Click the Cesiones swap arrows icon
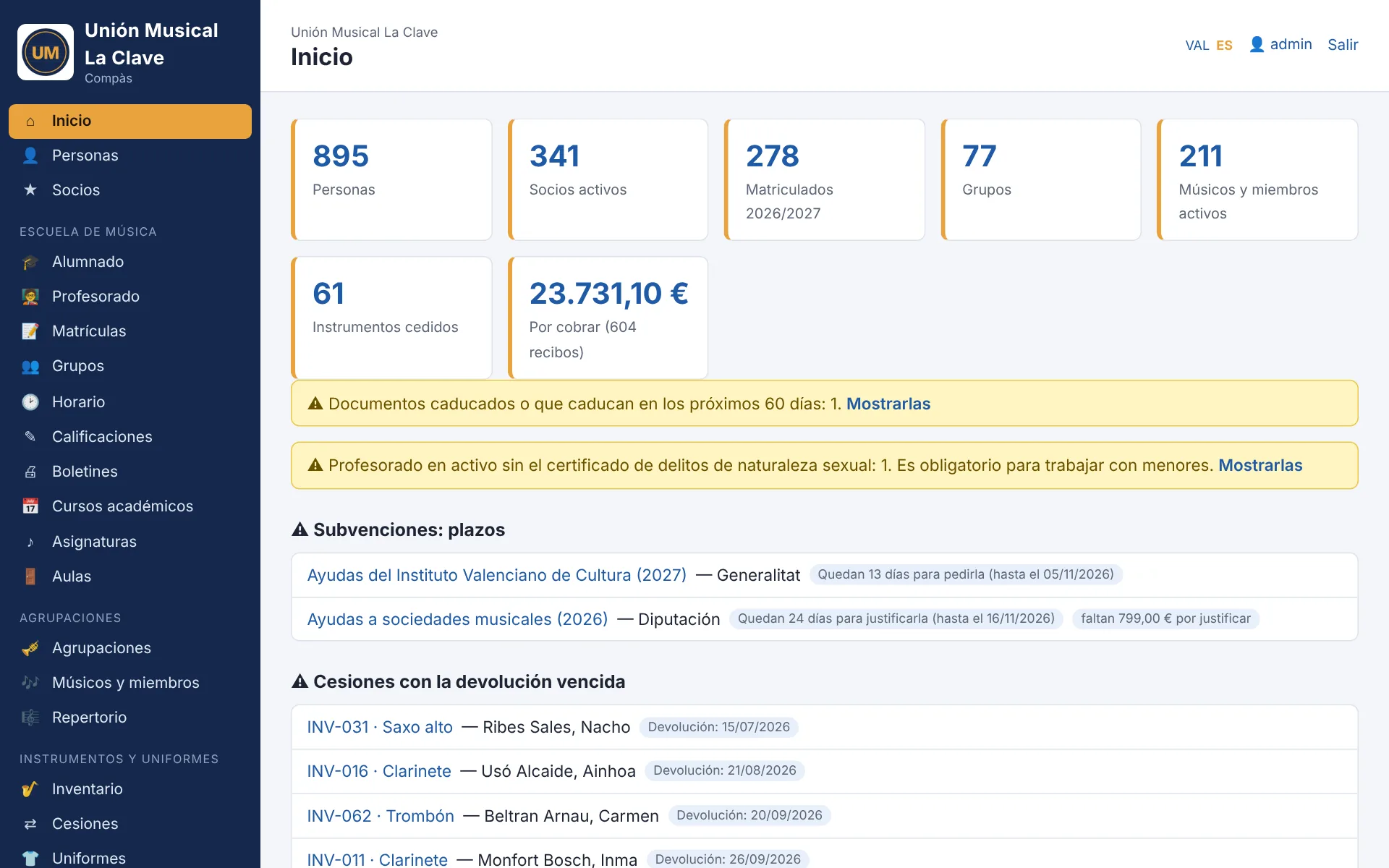The width and height of the screenshot is (1389, 868). 30,824
